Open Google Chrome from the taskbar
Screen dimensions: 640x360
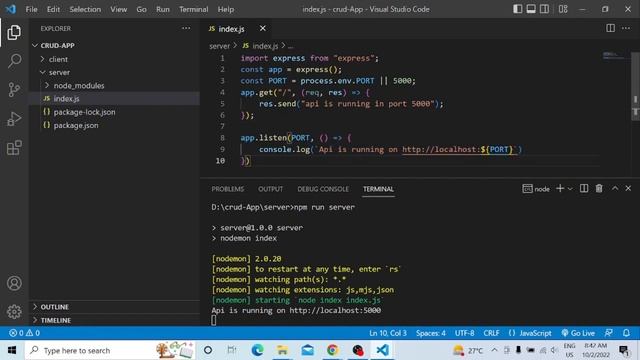tap(333, 350)
